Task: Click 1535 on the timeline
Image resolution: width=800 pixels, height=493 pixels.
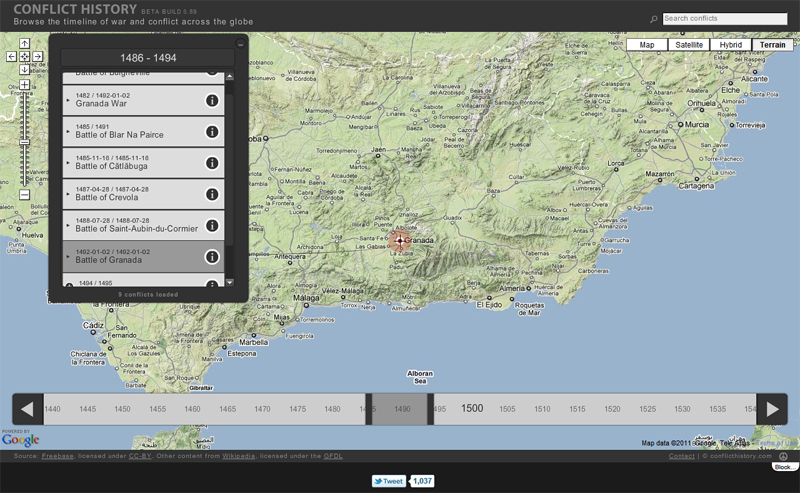Action: click(x=717, y=409)
